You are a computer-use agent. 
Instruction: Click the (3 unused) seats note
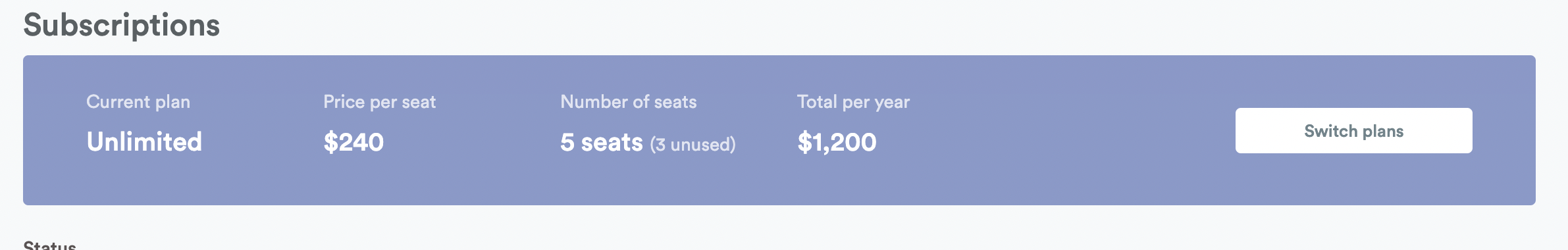[693, 144]
